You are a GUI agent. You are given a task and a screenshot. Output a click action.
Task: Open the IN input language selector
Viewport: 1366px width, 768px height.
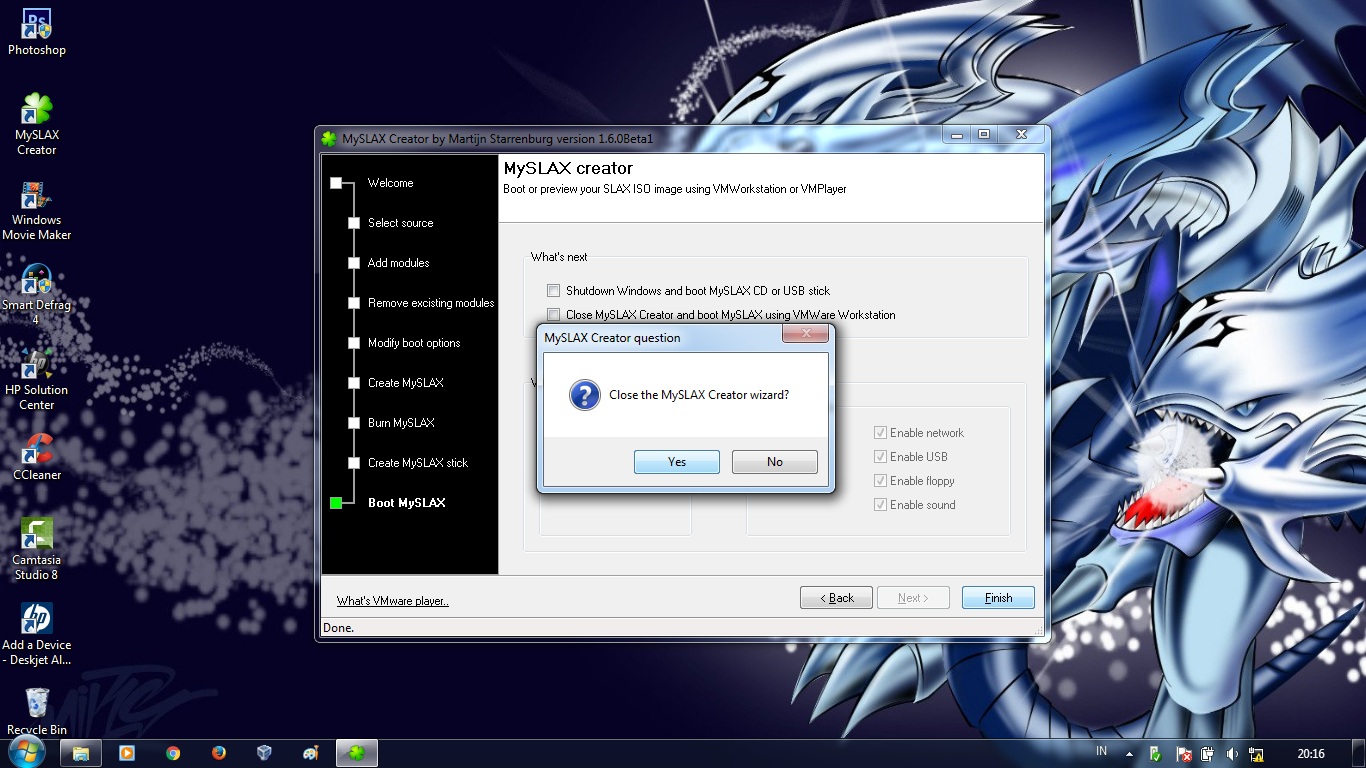click(x=1101, y=751)
